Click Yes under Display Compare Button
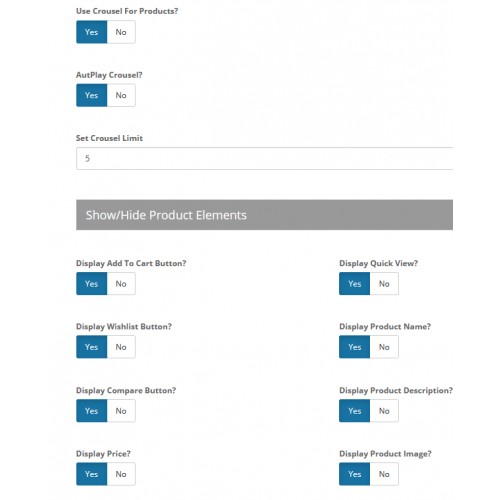 pyautogui.click(x=92, y=411)
